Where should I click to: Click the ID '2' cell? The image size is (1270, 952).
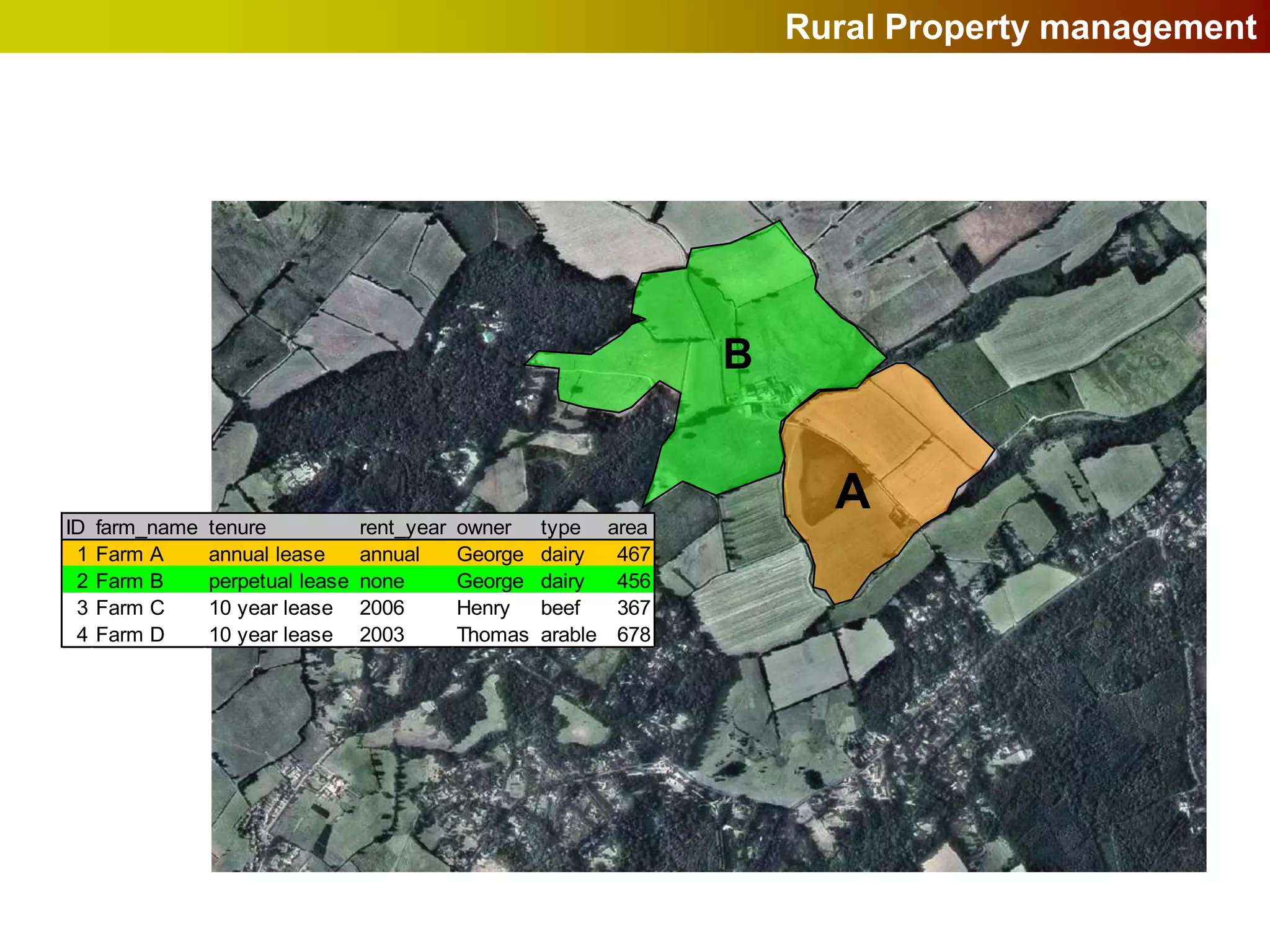tap(82, 581)
